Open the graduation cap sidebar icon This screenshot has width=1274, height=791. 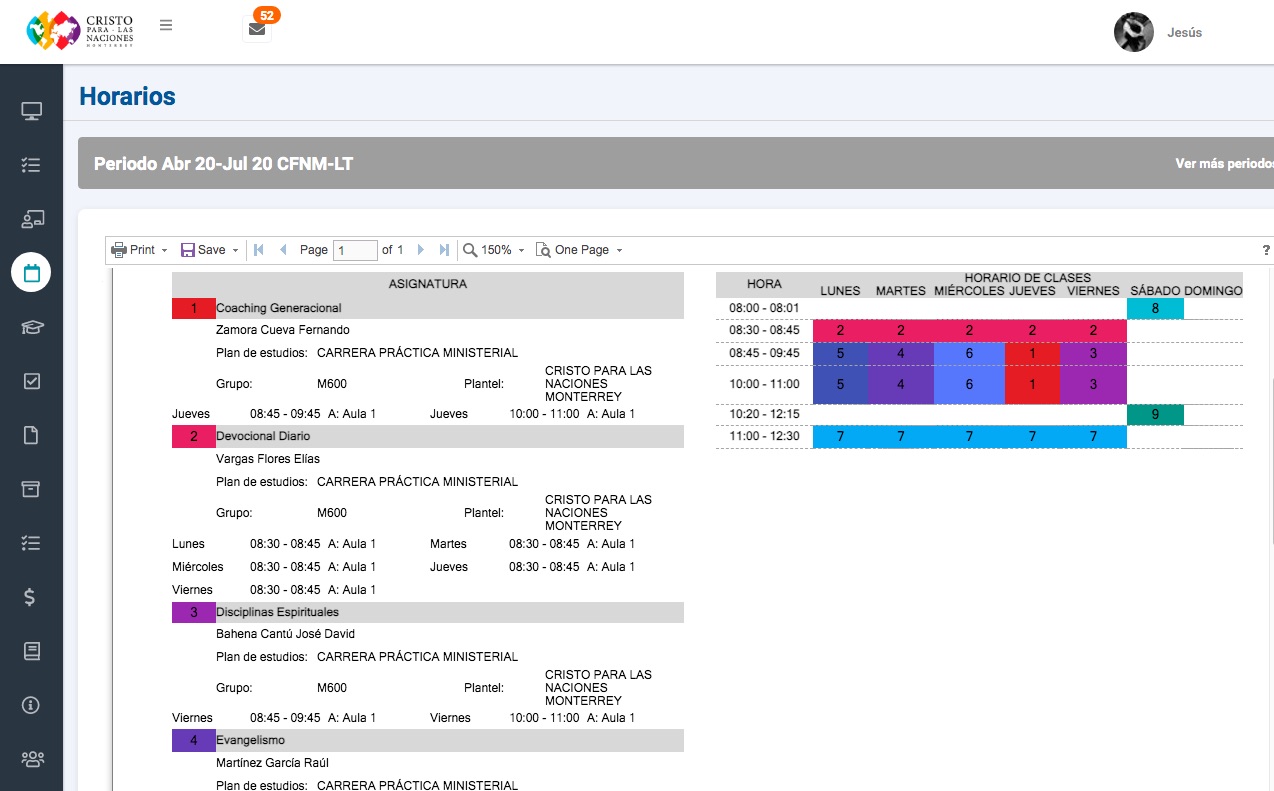click(x=31, y=326)
